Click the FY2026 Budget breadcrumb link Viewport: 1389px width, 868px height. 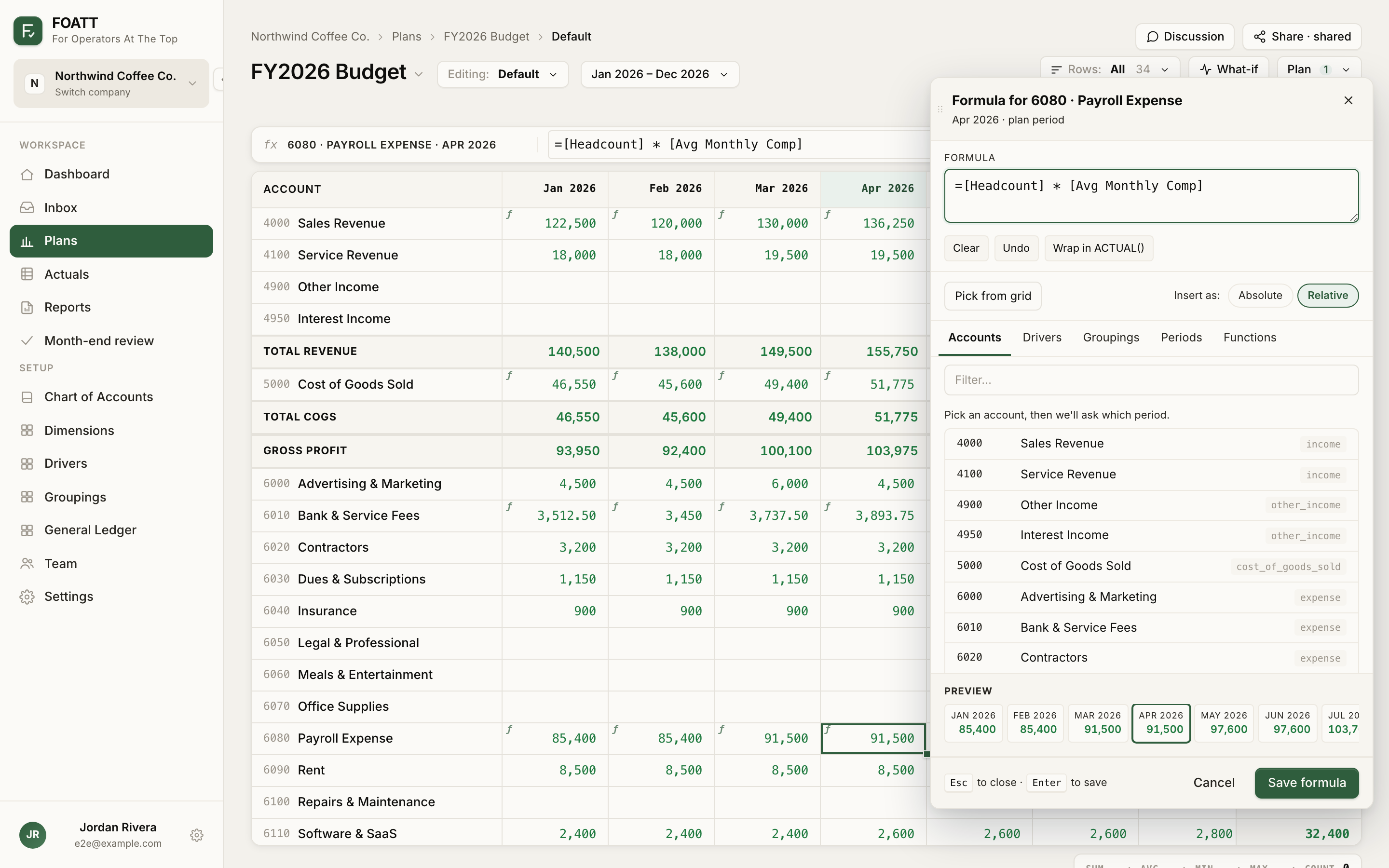pos(486,37)
